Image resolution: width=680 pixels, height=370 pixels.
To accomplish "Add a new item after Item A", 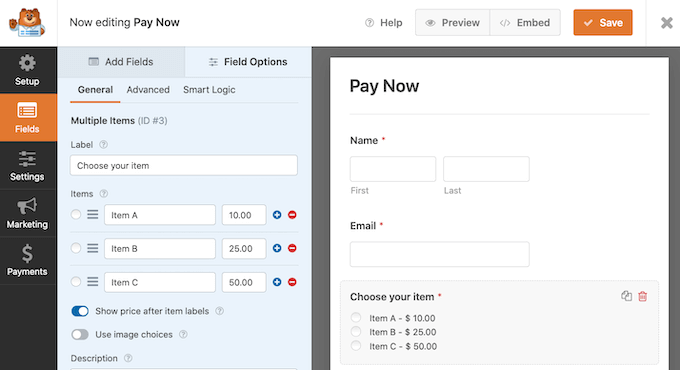I will click(x=277, y=215).
